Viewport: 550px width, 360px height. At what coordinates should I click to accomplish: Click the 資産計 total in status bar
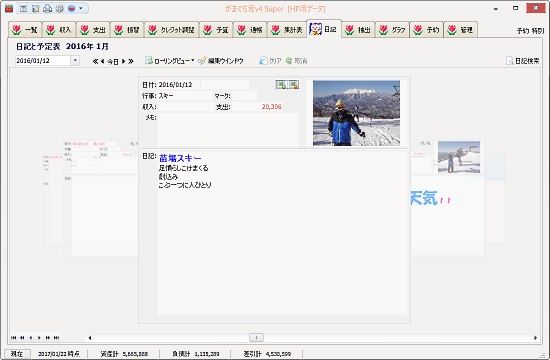(x=124, y=354)
